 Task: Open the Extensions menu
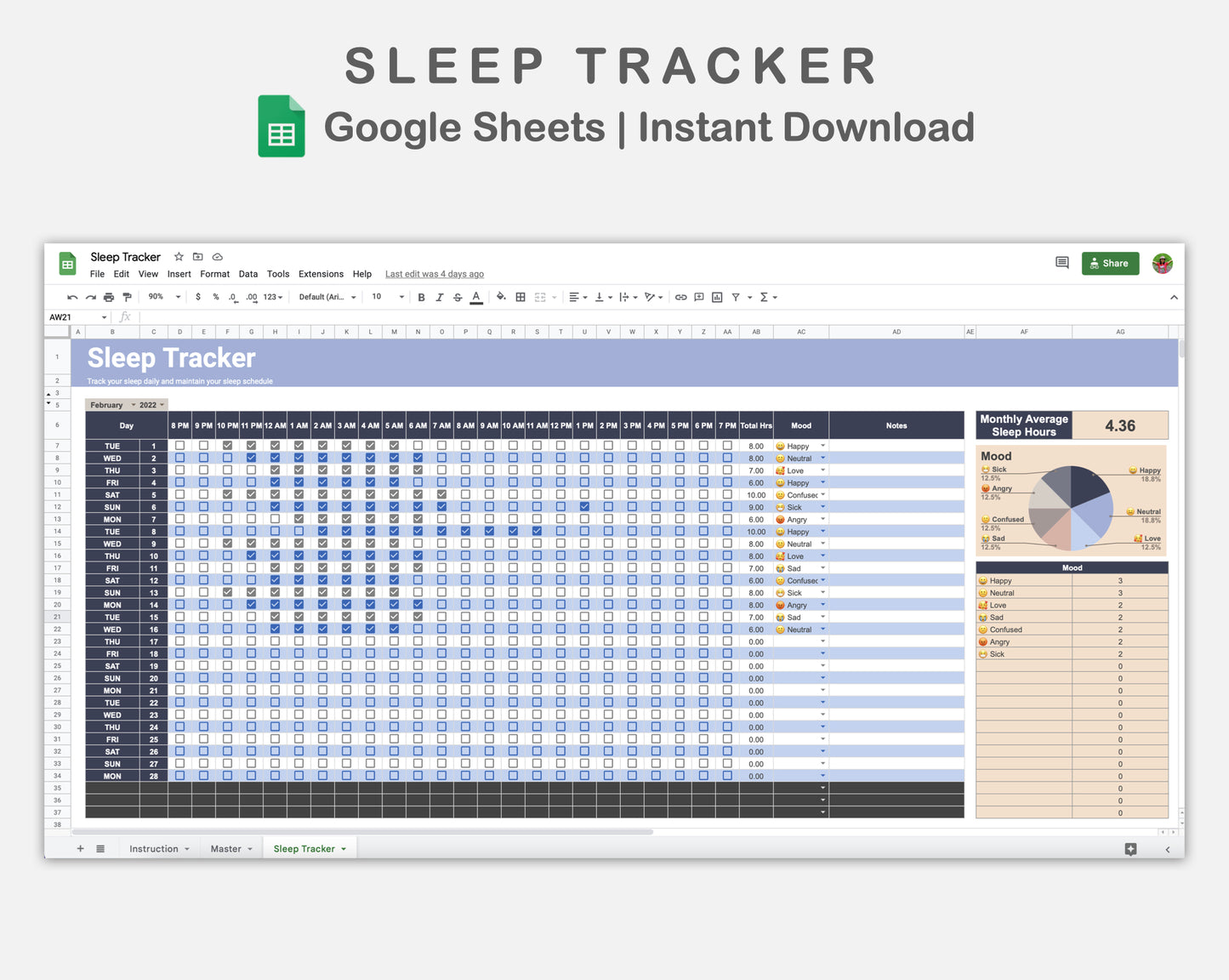click(x=321, y=274)
